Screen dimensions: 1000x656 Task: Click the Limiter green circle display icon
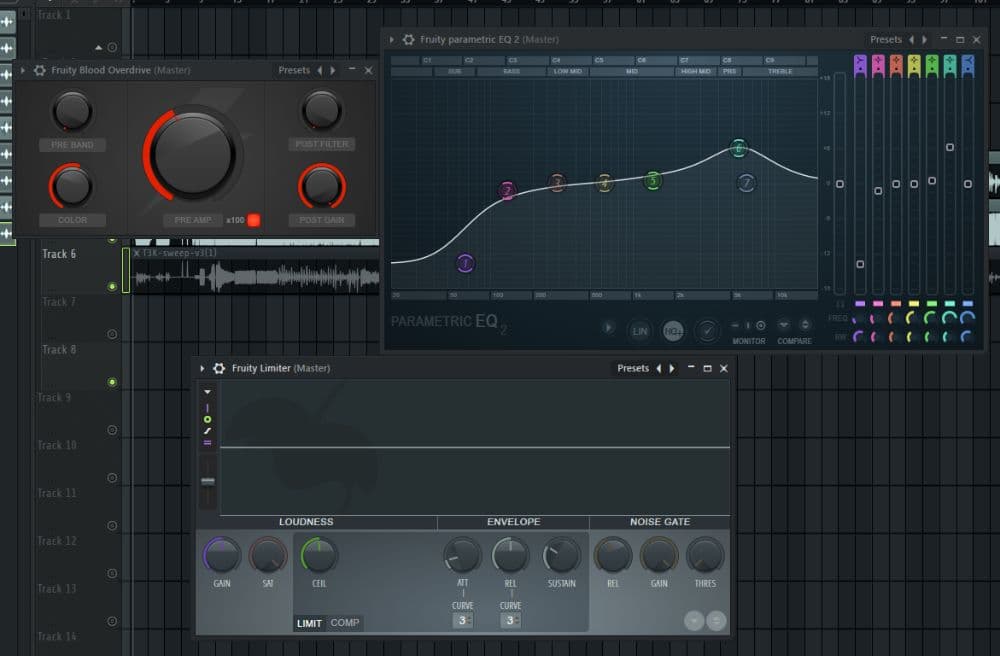207,419
